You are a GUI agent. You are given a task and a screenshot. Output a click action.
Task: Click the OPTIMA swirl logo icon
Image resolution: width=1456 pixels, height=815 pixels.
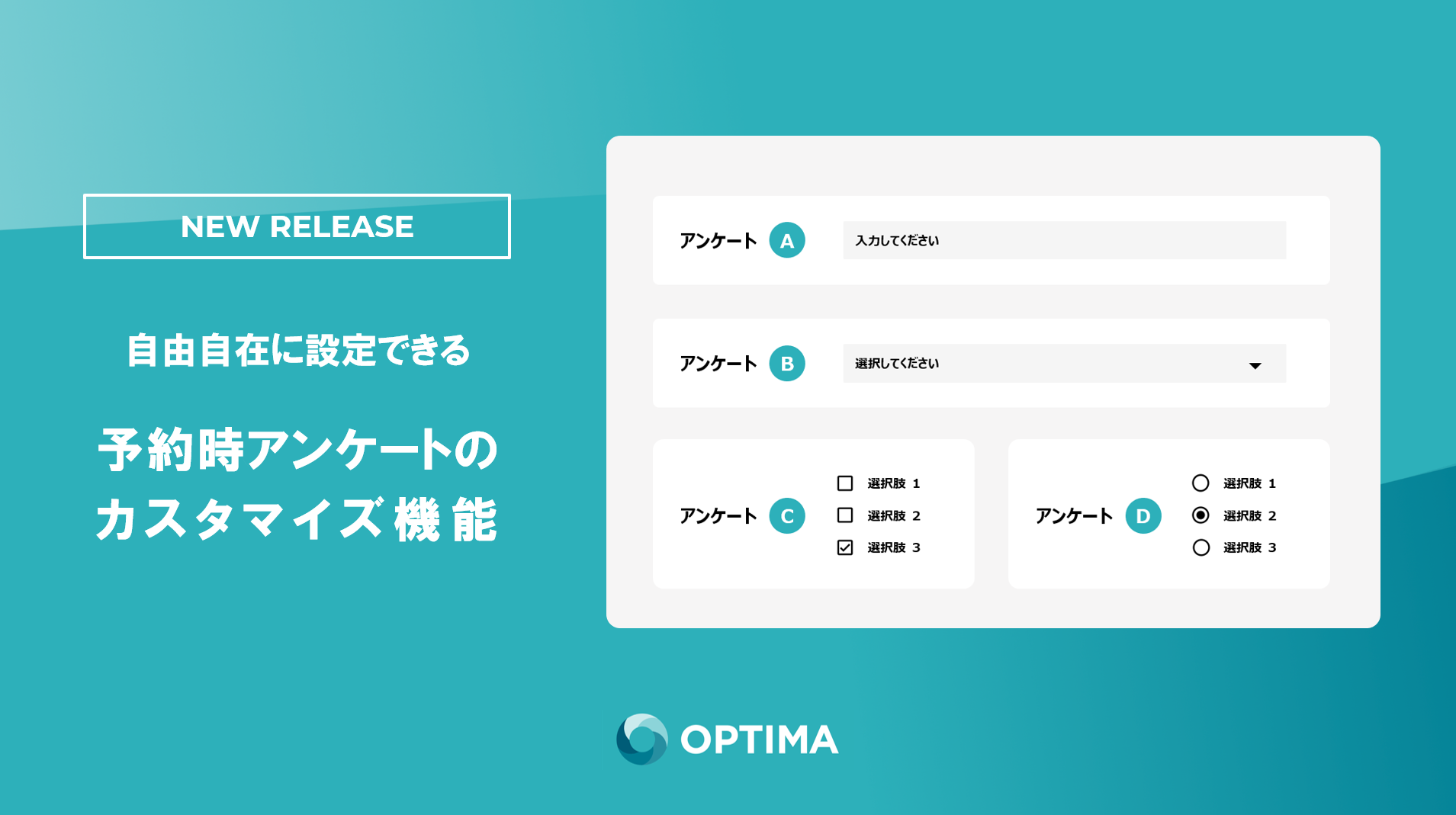(x=642, y=739)
